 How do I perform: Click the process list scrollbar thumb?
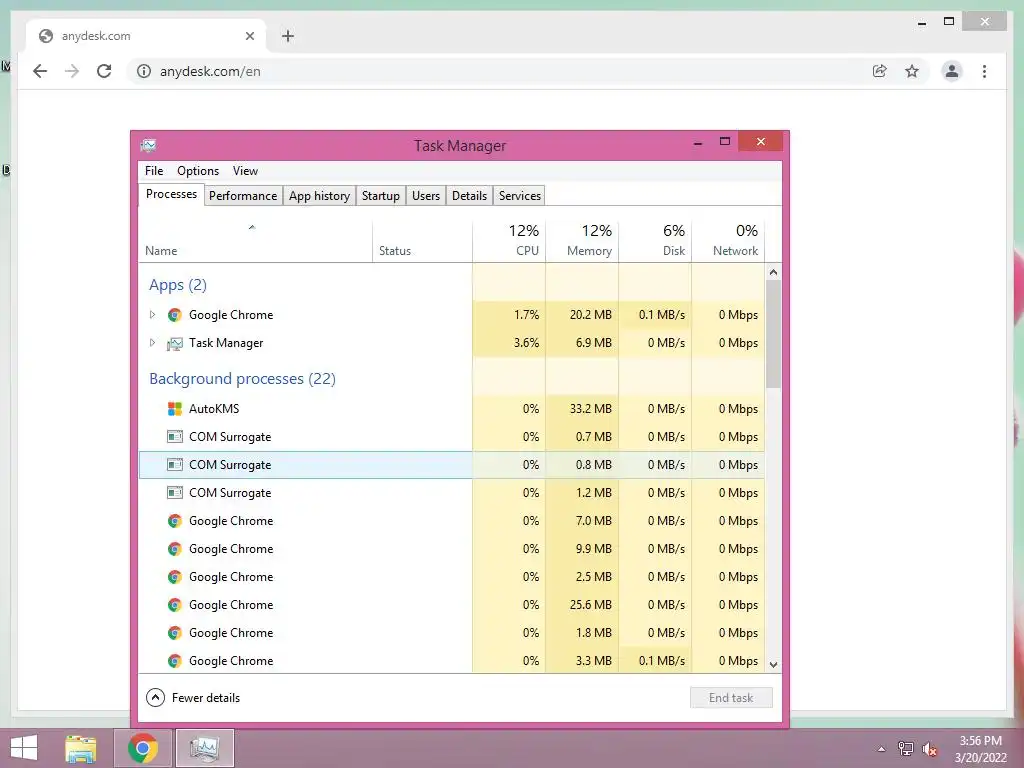pyautogui.click(x=773, y=334)
